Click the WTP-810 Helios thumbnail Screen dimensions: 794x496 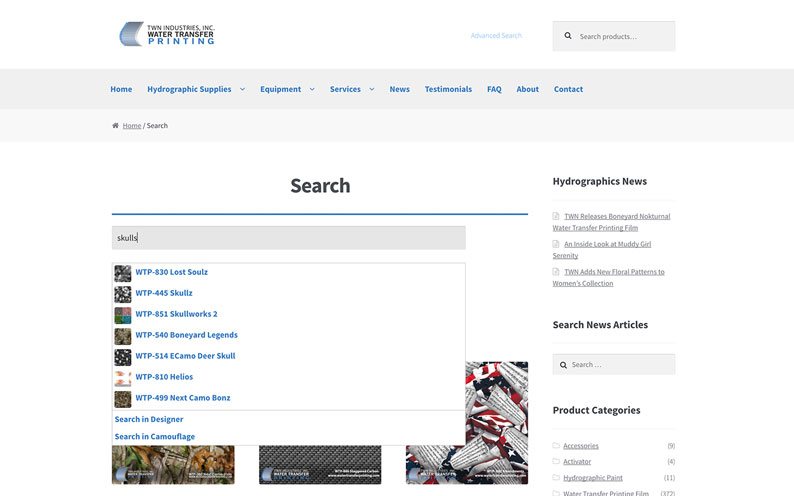pyautogui.click(x=123, y=378)
